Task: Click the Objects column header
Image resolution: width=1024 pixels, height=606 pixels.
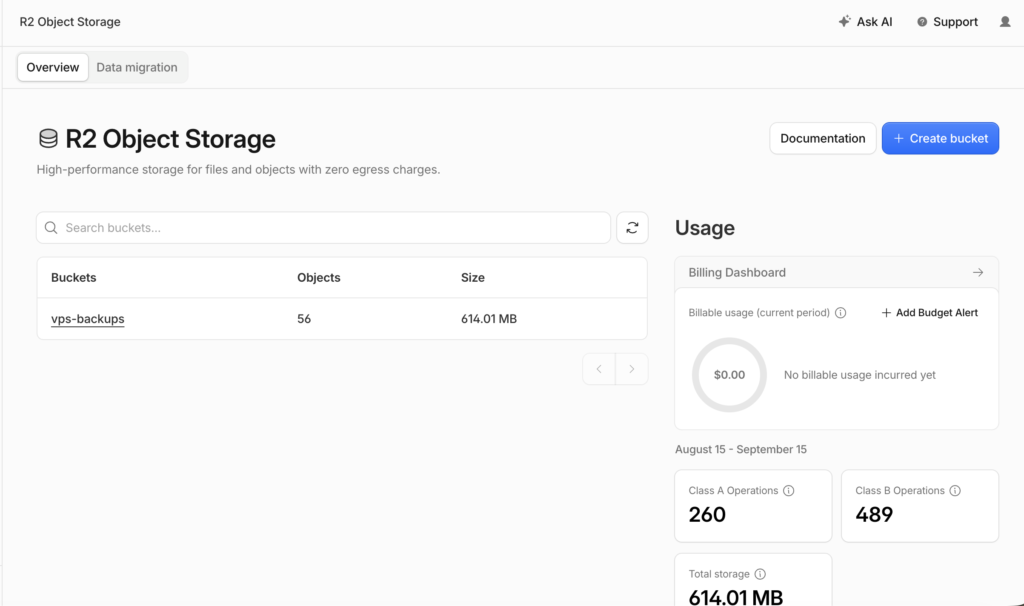Action: click(319, 278)
